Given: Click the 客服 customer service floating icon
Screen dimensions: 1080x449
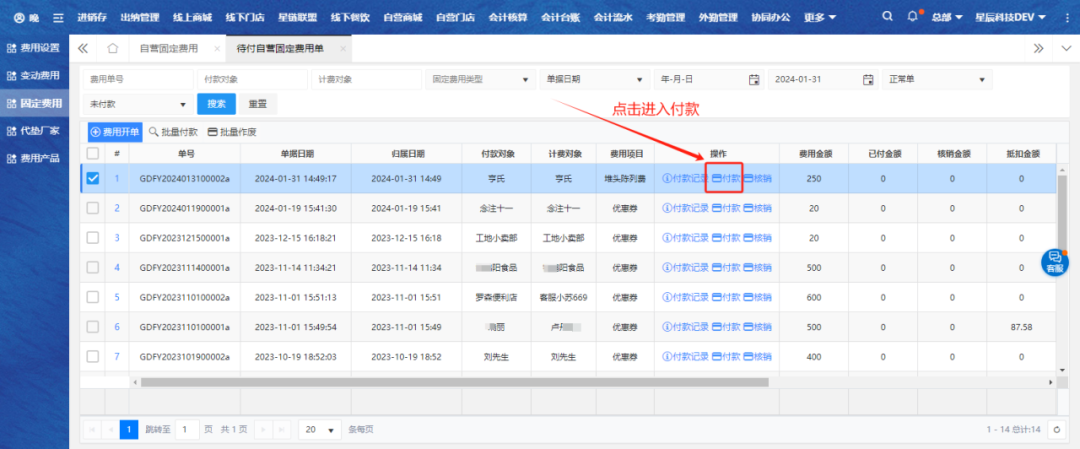Looking at the screenshot, I should click(1054, 261).
